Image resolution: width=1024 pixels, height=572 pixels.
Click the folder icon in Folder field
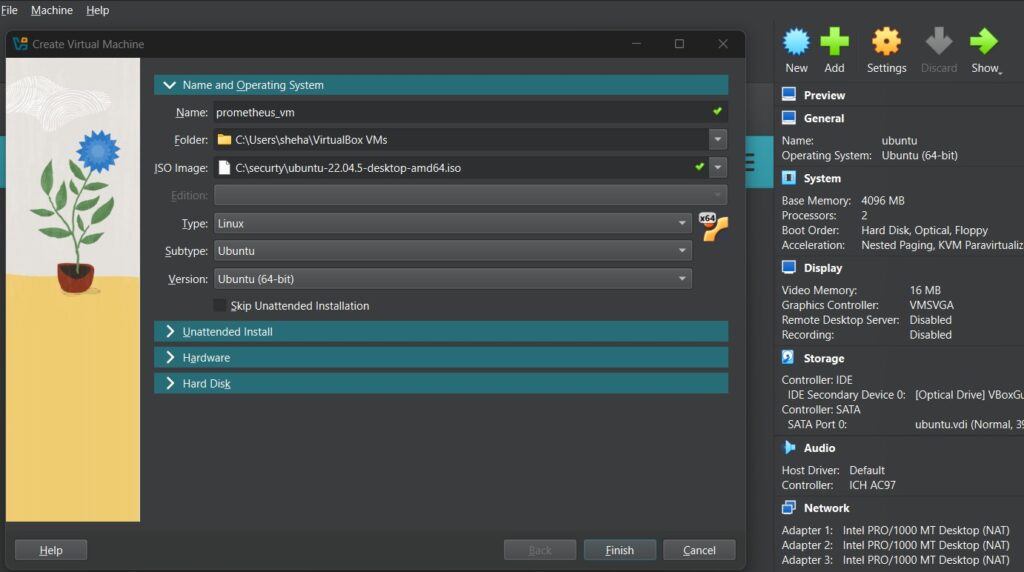[x=224, y=140]
